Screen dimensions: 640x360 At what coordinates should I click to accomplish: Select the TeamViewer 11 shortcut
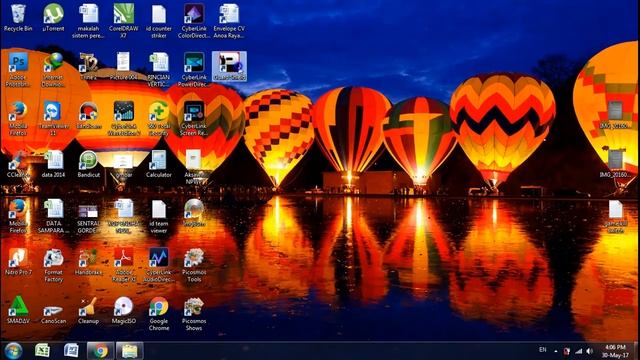(53, 118)
